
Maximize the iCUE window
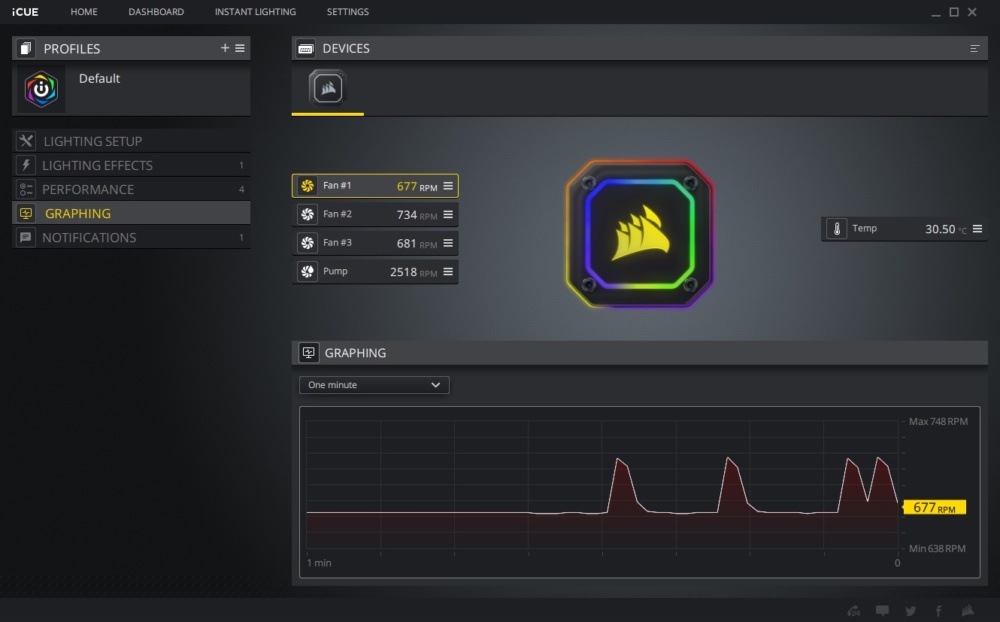point(954,11)
